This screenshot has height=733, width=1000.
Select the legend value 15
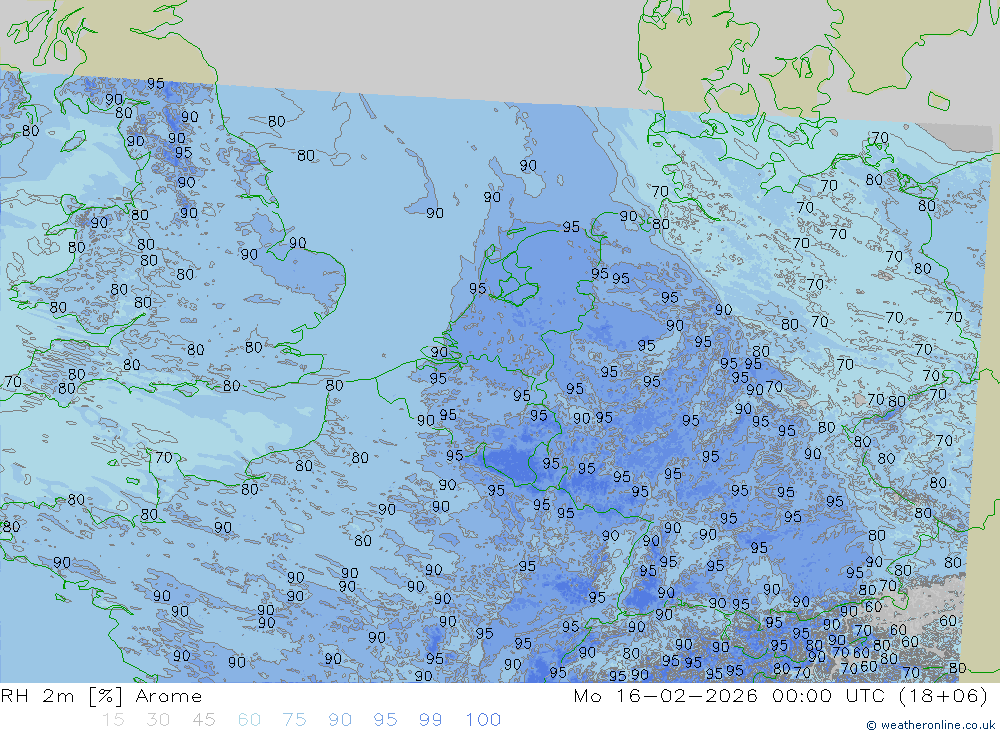tap(114, 720)
